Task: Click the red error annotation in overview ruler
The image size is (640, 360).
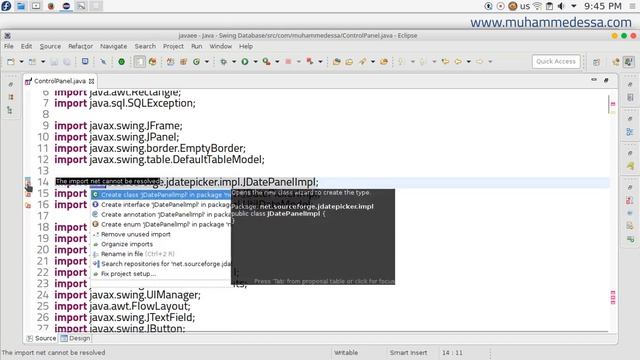Action: coord(613,104)
